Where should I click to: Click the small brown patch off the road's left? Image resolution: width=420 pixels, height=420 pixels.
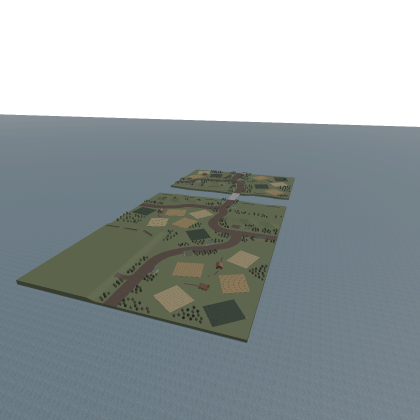pyautogui.click(x=119, y=275)
